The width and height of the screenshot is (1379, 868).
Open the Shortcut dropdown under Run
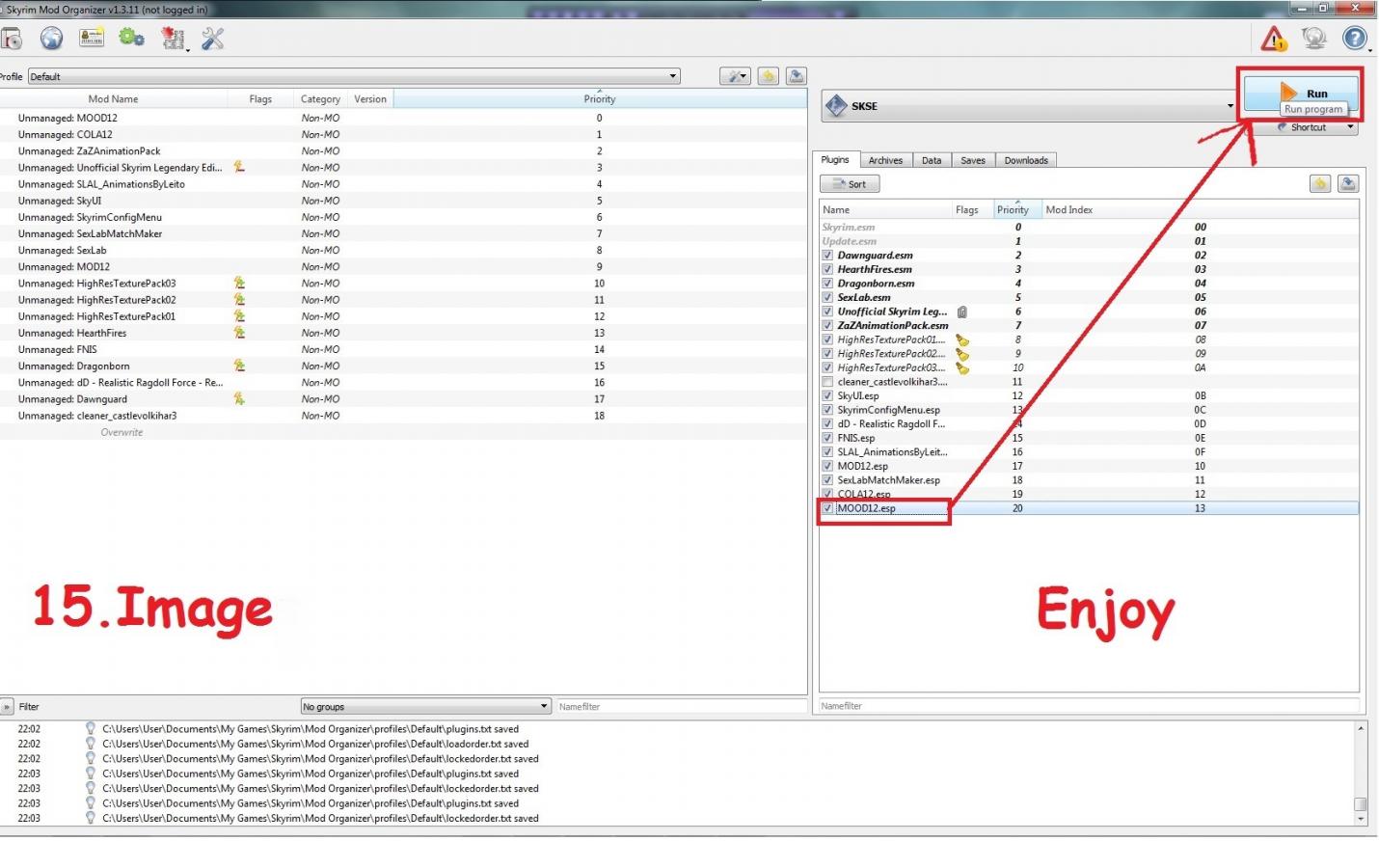coord(1350,127)
